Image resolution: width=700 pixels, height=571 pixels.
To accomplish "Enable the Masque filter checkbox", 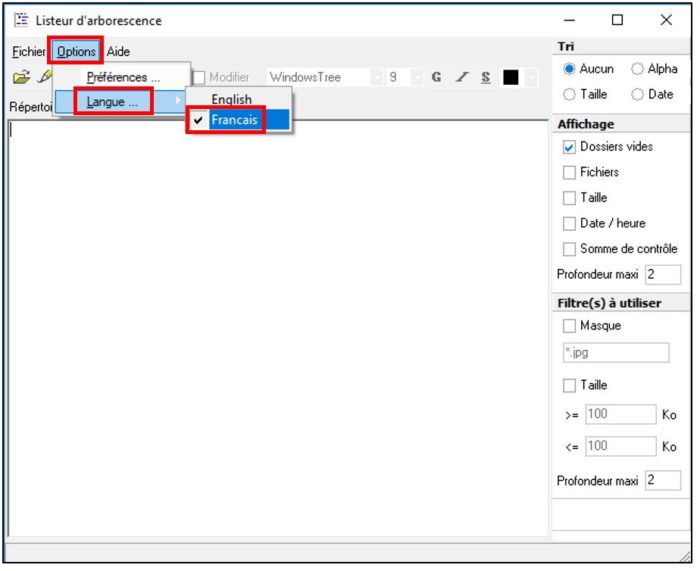I will tap(569, 326).
